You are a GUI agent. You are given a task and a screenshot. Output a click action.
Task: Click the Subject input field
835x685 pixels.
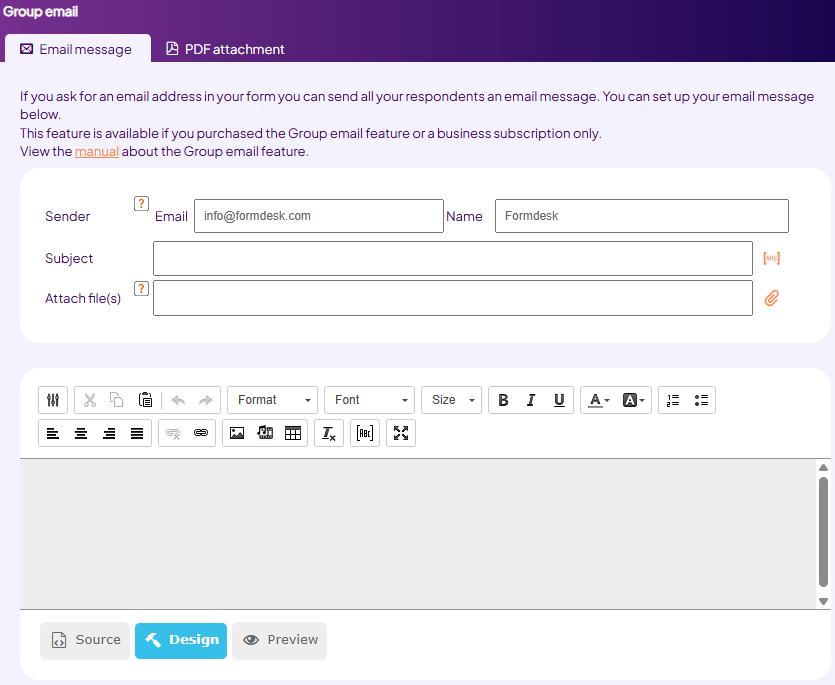click(453, 259)
